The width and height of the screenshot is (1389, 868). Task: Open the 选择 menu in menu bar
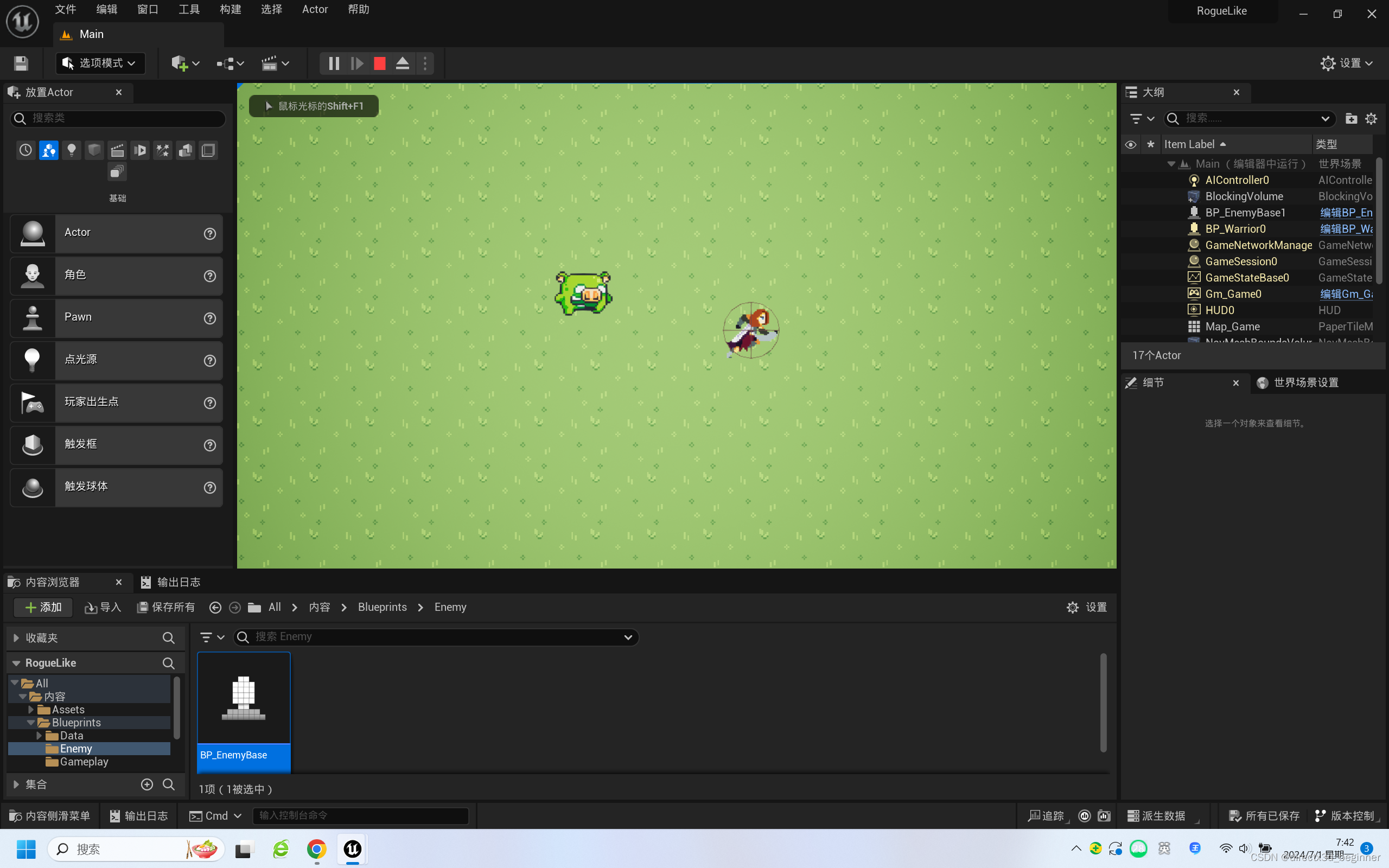click(270, 9)
